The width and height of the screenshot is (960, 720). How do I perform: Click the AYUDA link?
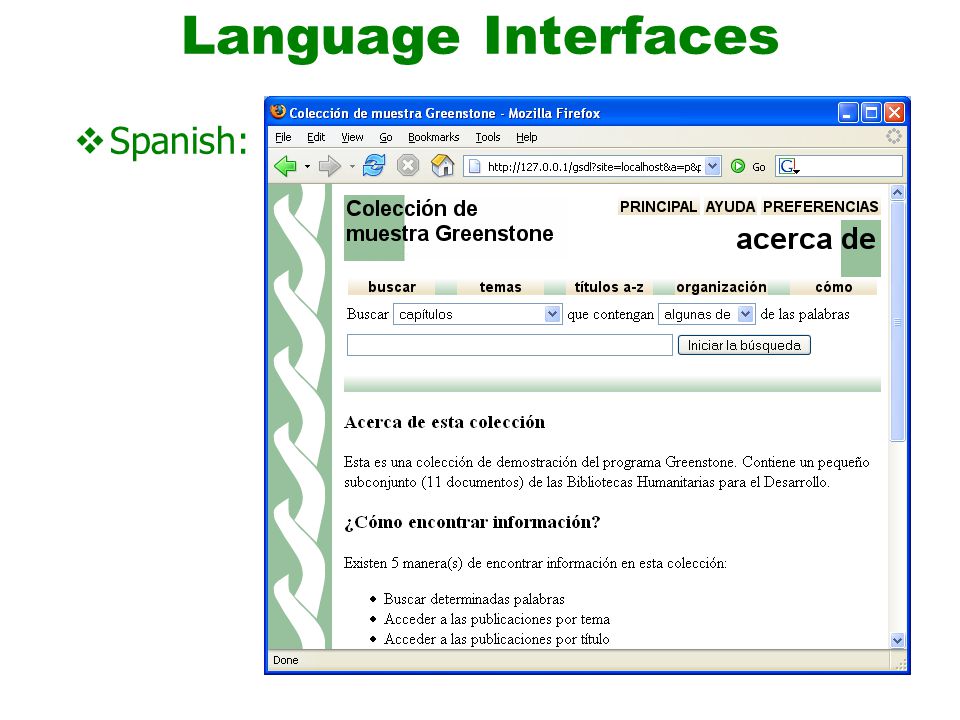tap(730, 207)
